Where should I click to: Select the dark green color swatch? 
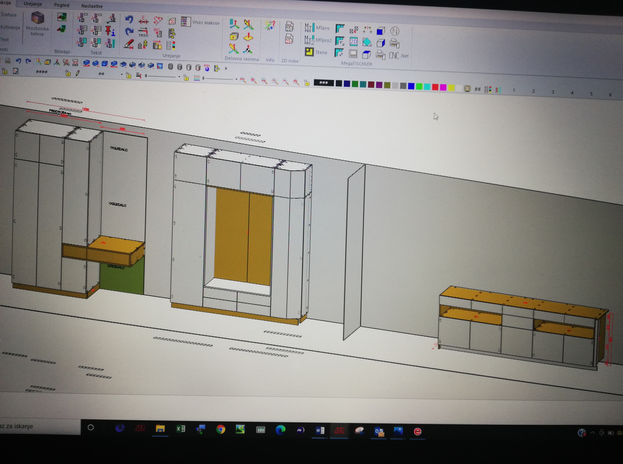pos(355,84)
